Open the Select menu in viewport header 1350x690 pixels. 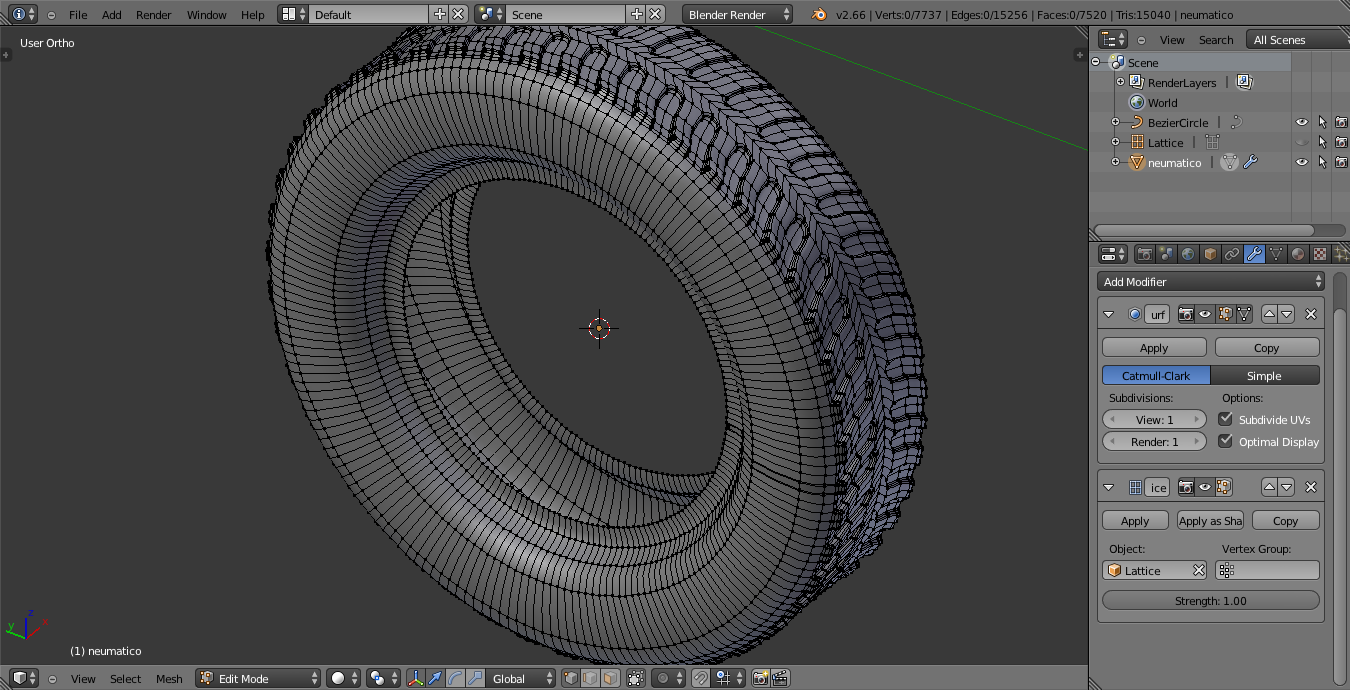point(125,678)
